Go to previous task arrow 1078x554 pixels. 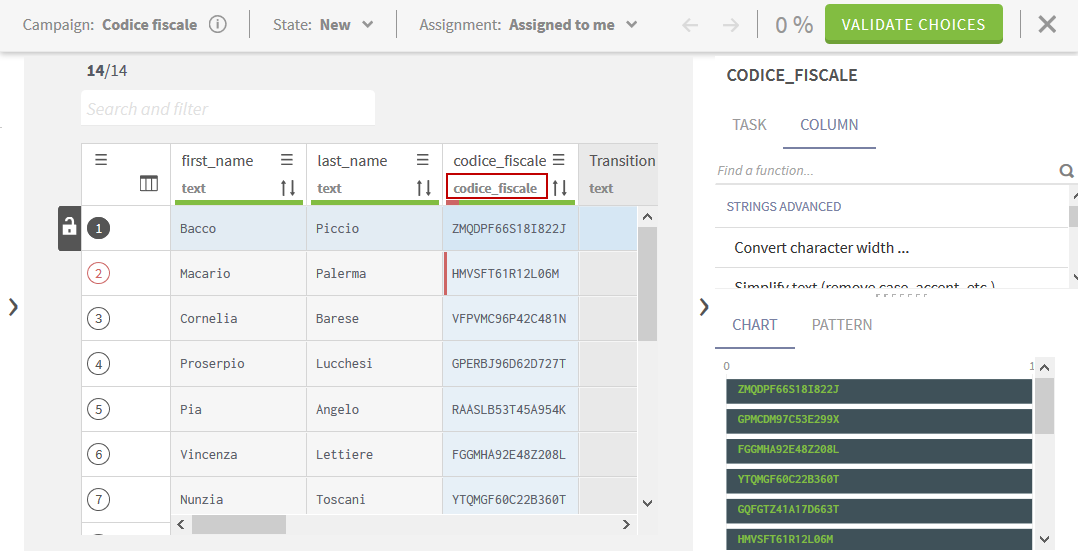pyautogui.click(x=690, y=25)
